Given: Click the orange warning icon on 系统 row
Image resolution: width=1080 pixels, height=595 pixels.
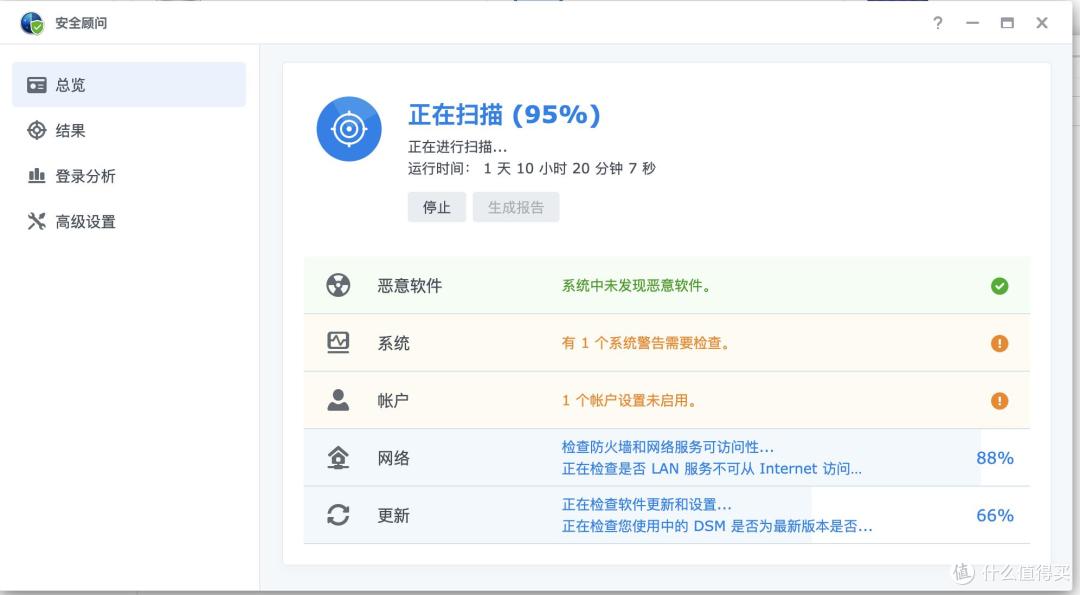Looking at the screenshot, I should point(999,343).
